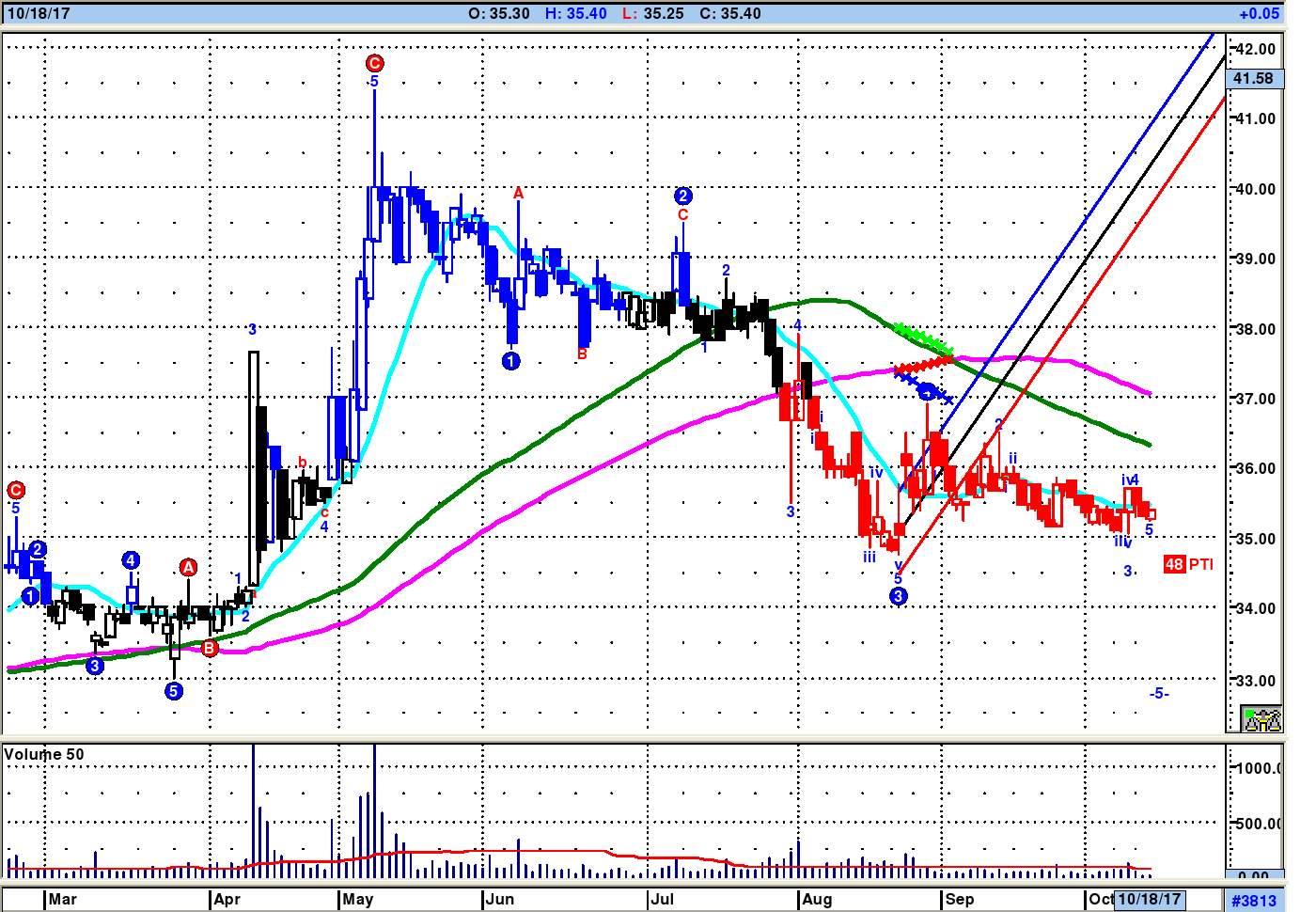Image resolution: width=1316 pixels, height=912 pixels.
Task: Select the 41.58 highlighted price marker
Action: click(1254, 79)
